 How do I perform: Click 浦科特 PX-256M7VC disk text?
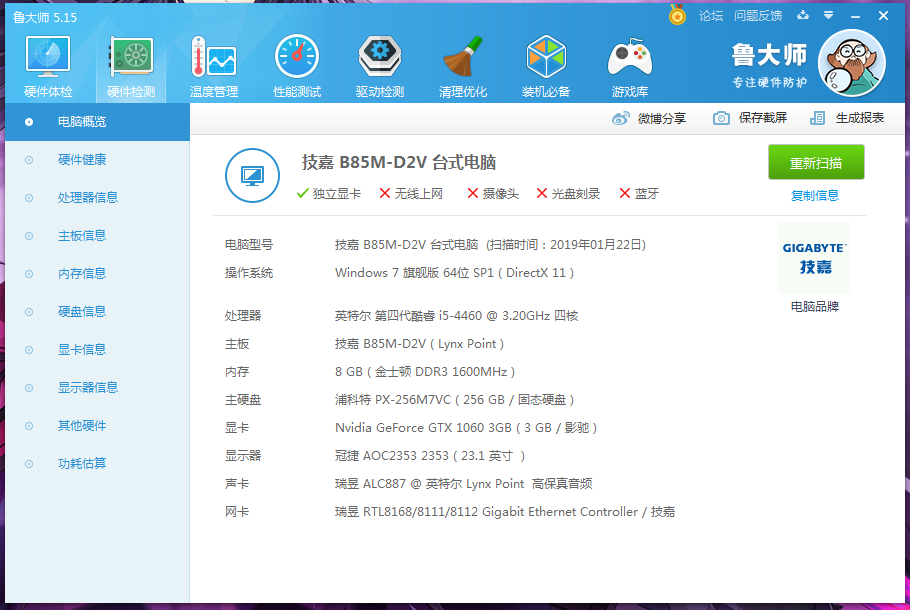pyautogui.click(x=454, y=400)
